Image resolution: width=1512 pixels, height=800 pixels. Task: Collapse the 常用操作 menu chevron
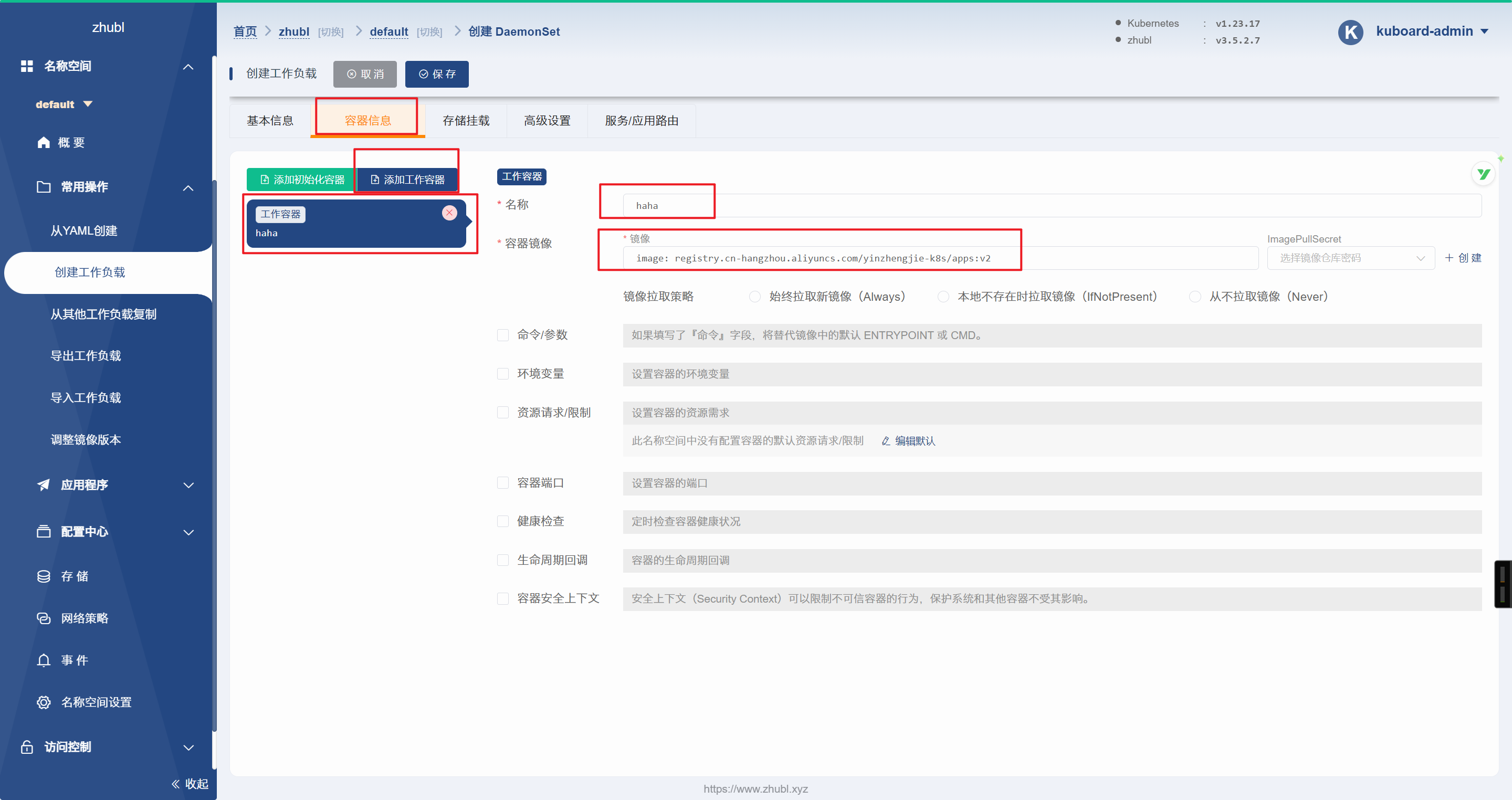point(188,188)
